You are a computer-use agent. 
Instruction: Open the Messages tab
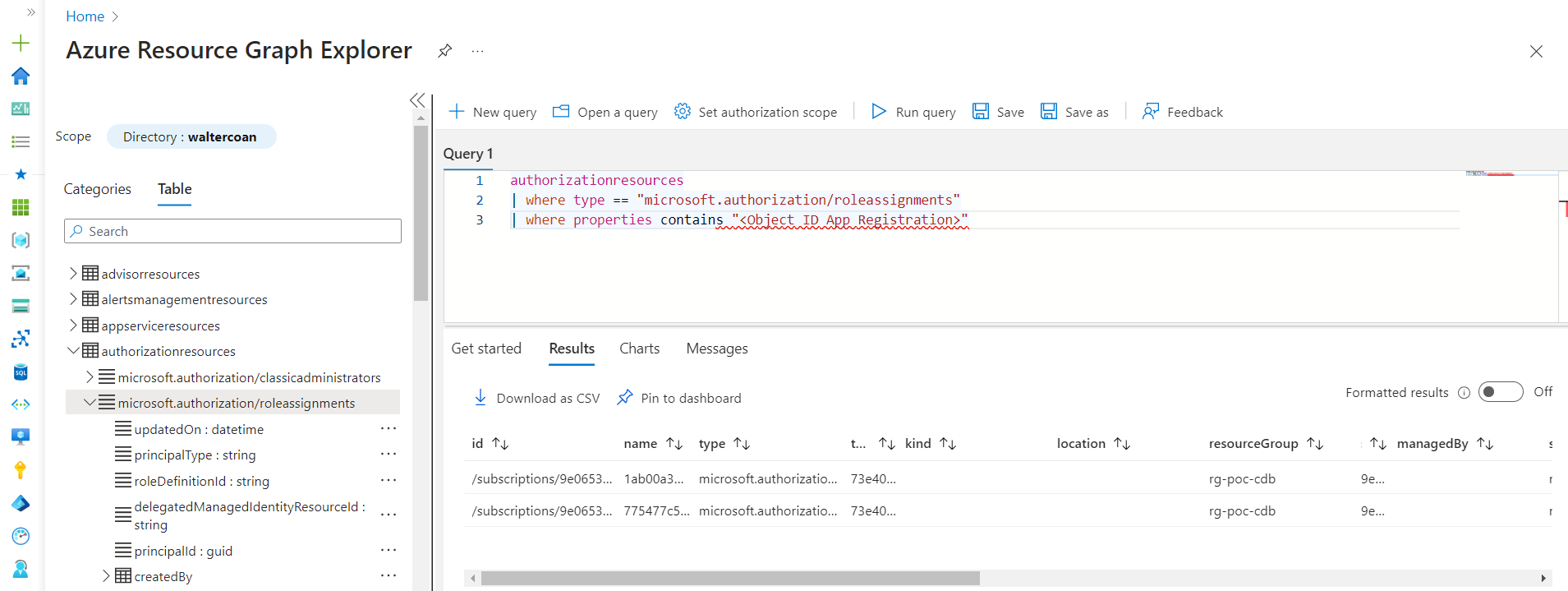point(717,349)
